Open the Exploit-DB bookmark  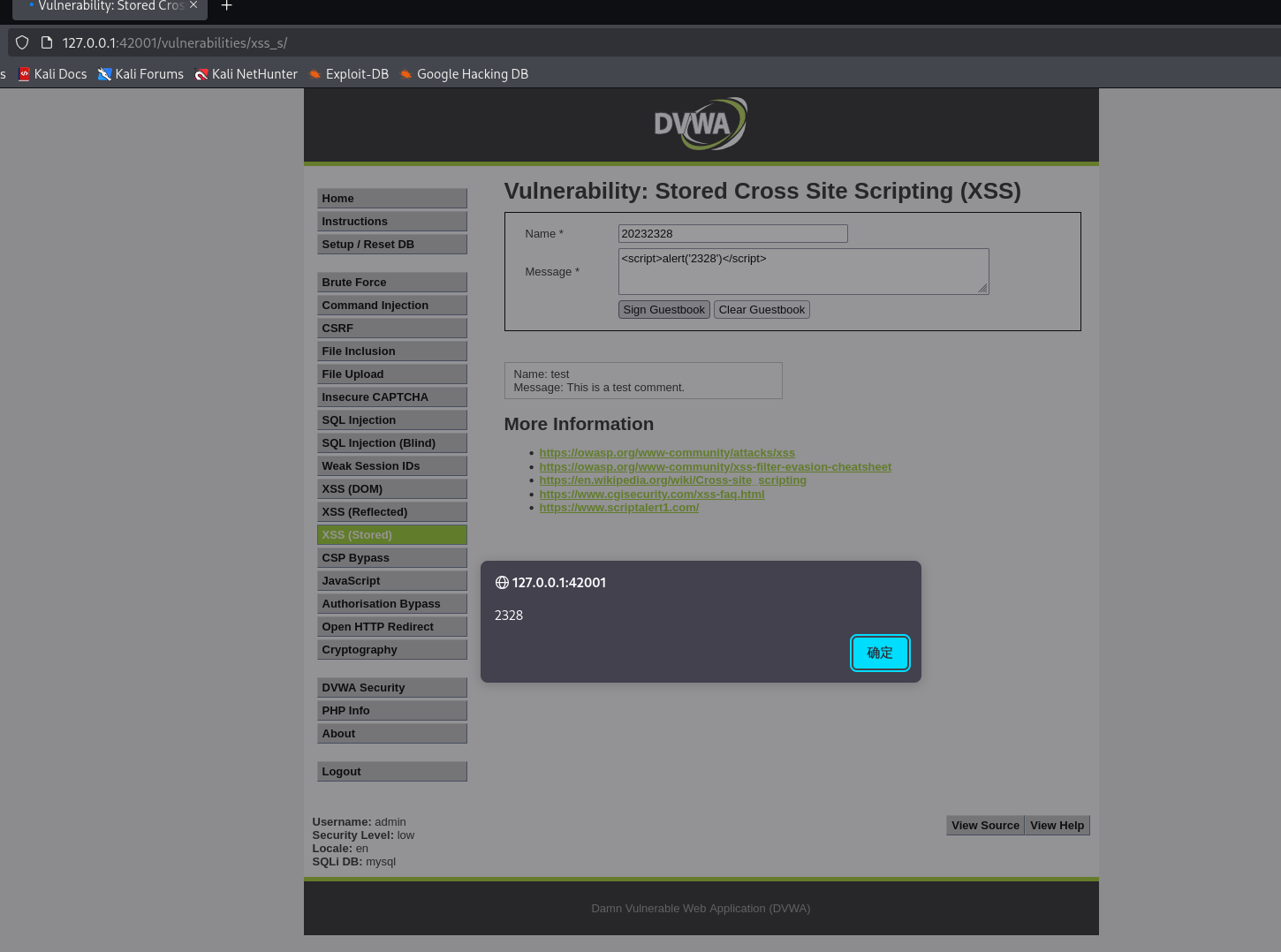click(348, 74)
